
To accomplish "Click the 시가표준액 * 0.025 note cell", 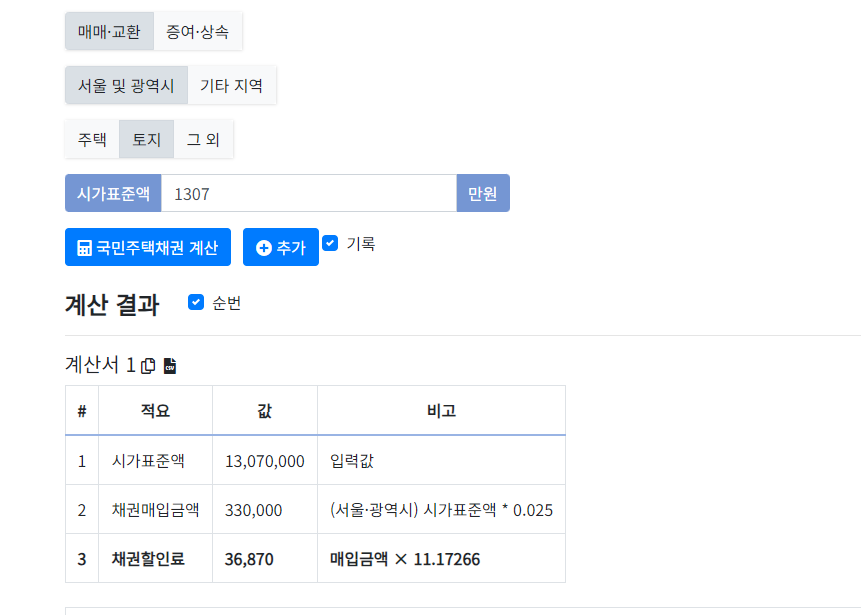I will pos(441,509).
